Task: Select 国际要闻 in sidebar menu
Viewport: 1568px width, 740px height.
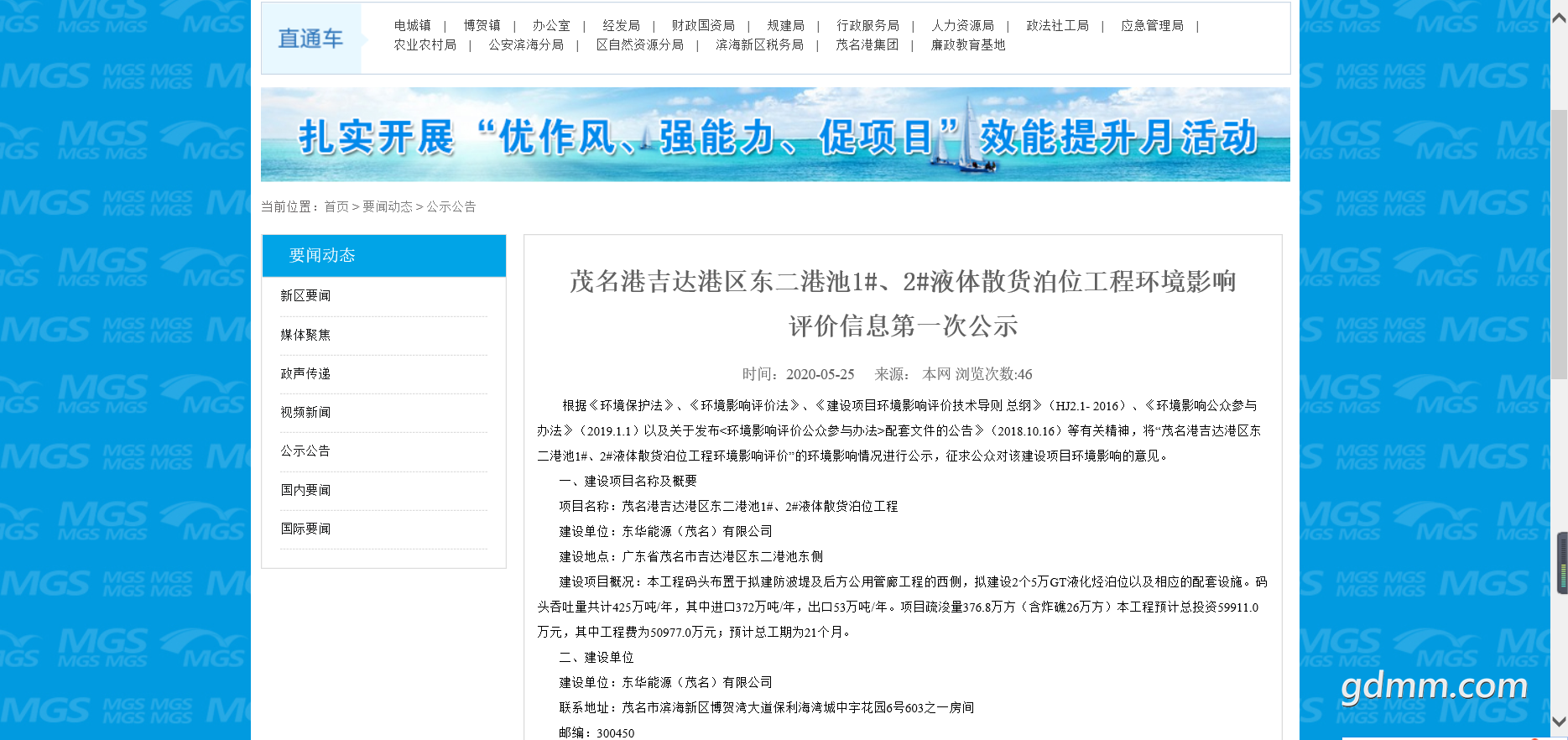Action: tap(305, 529)
